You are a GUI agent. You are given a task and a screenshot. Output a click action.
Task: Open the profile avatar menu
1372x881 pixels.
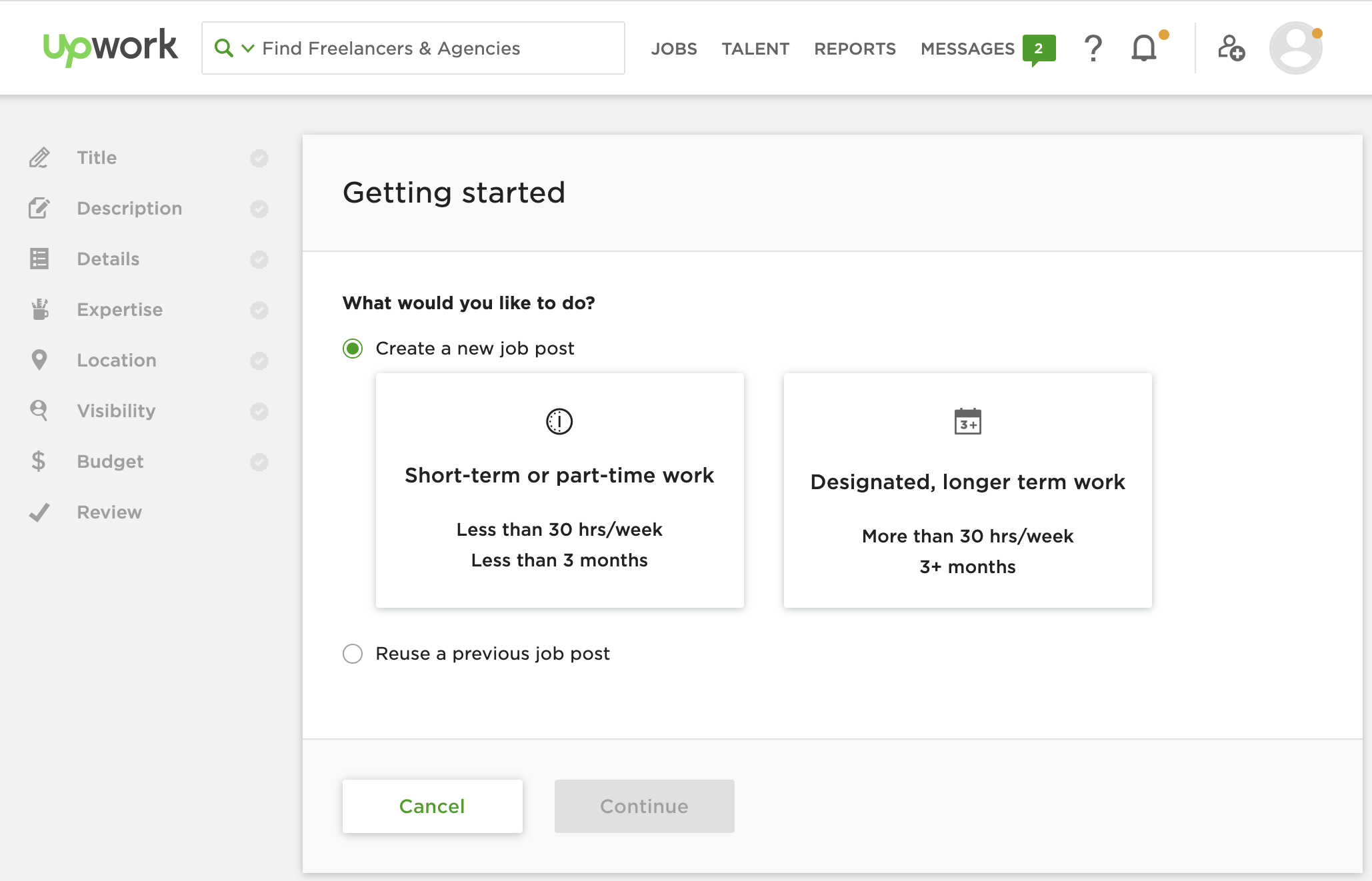tap(1295, 48)
